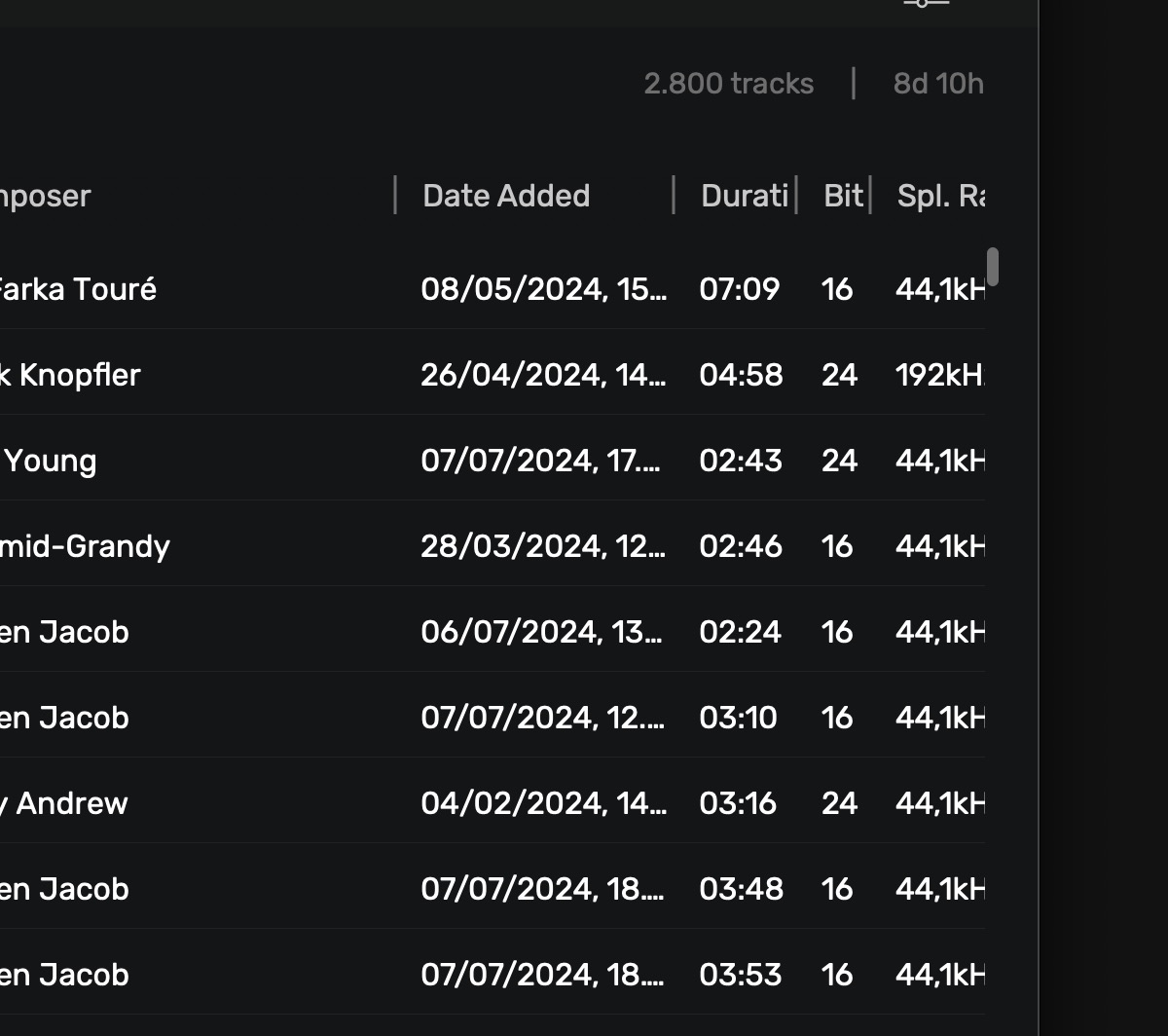Click the track with duration 03:48

pyautogui.click(x=741, y=889)
